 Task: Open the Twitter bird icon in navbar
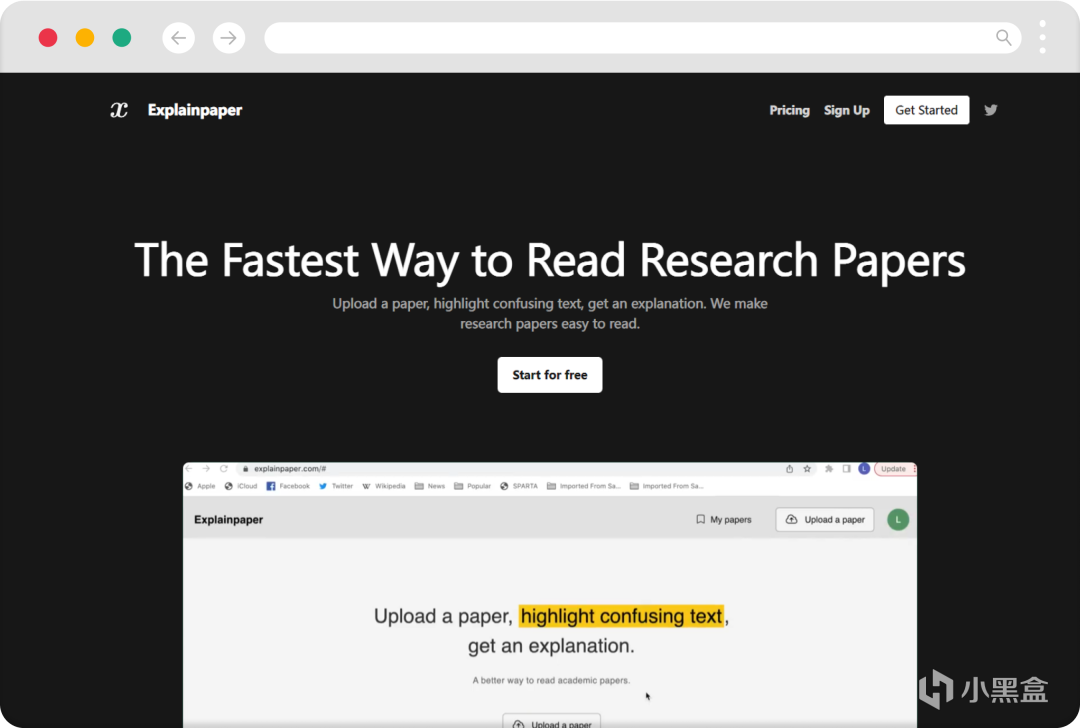tap(990, 110)
